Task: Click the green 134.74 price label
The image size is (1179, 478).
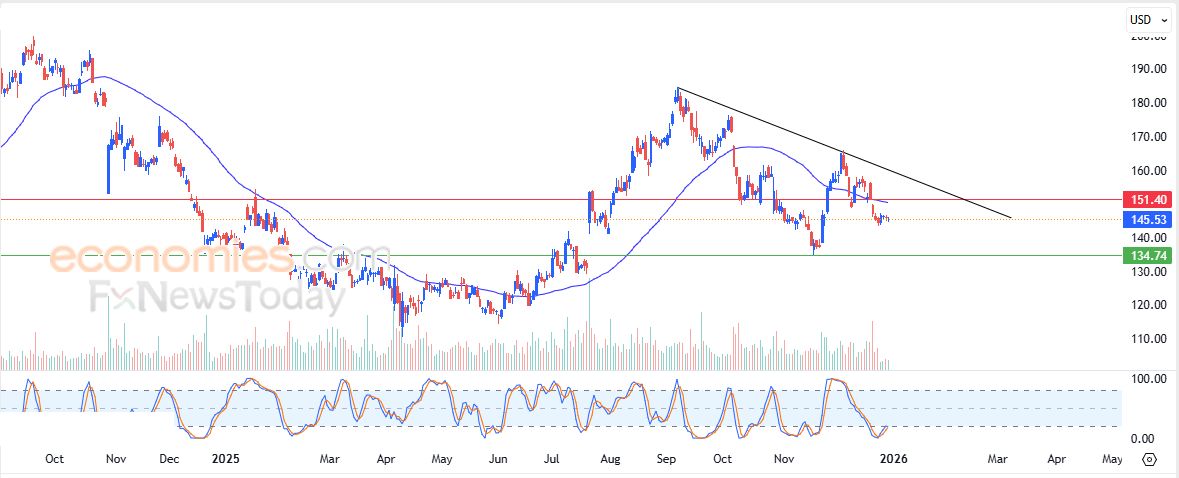Action: (x=1148, y=256)
